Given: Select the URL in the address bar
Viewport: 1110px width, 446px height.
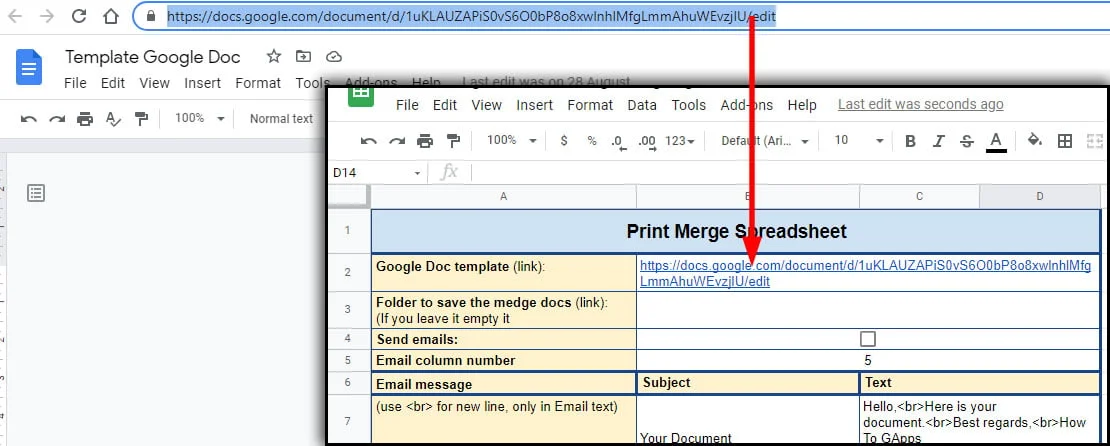Looking at the screenshot, I should tap(471, 16).
